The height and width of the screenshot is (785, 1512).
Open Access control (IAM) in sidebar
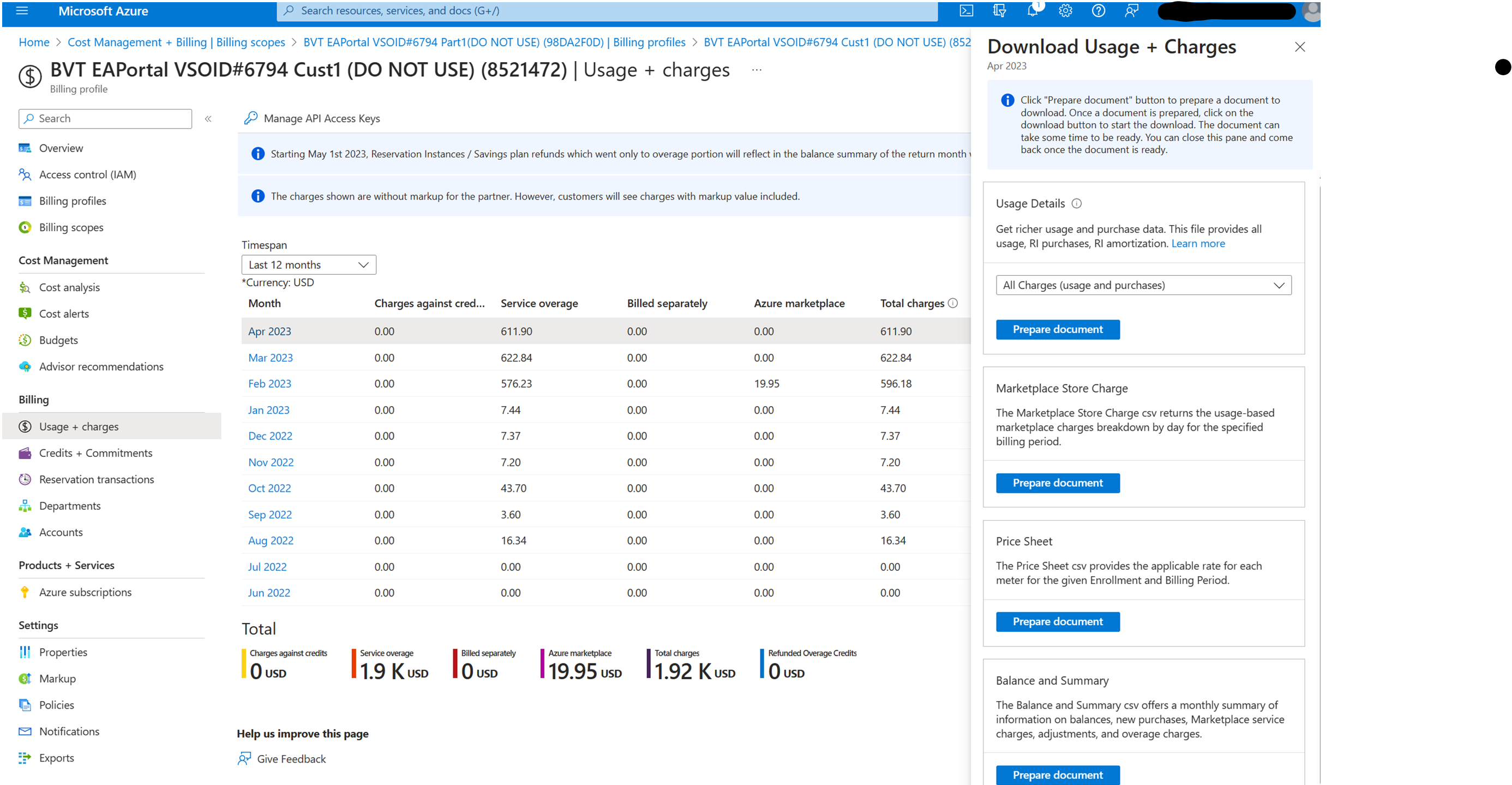pyautogui.click(x=87, y=174)
